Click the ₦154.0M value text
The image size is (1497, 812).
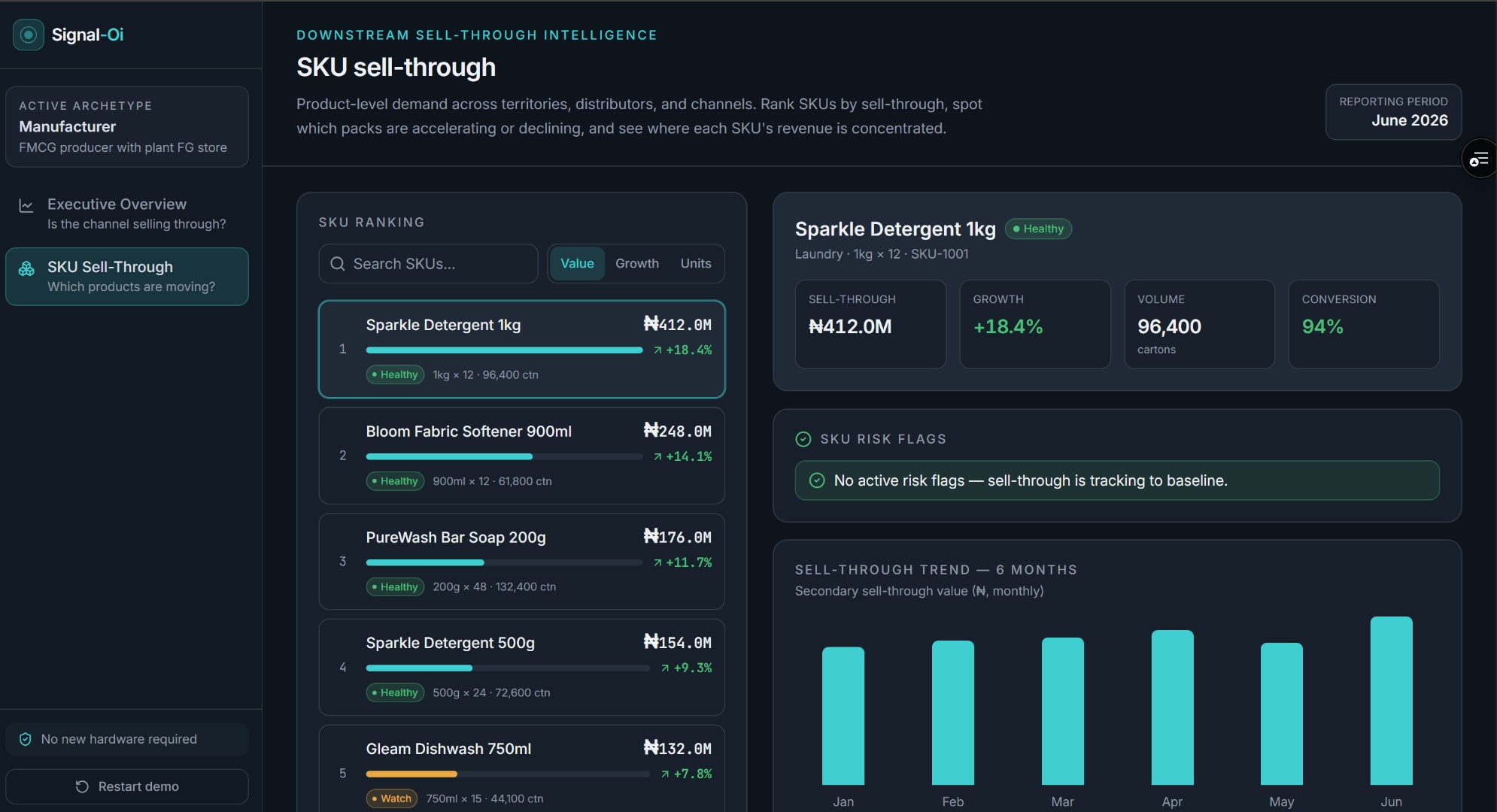(678, 642)
